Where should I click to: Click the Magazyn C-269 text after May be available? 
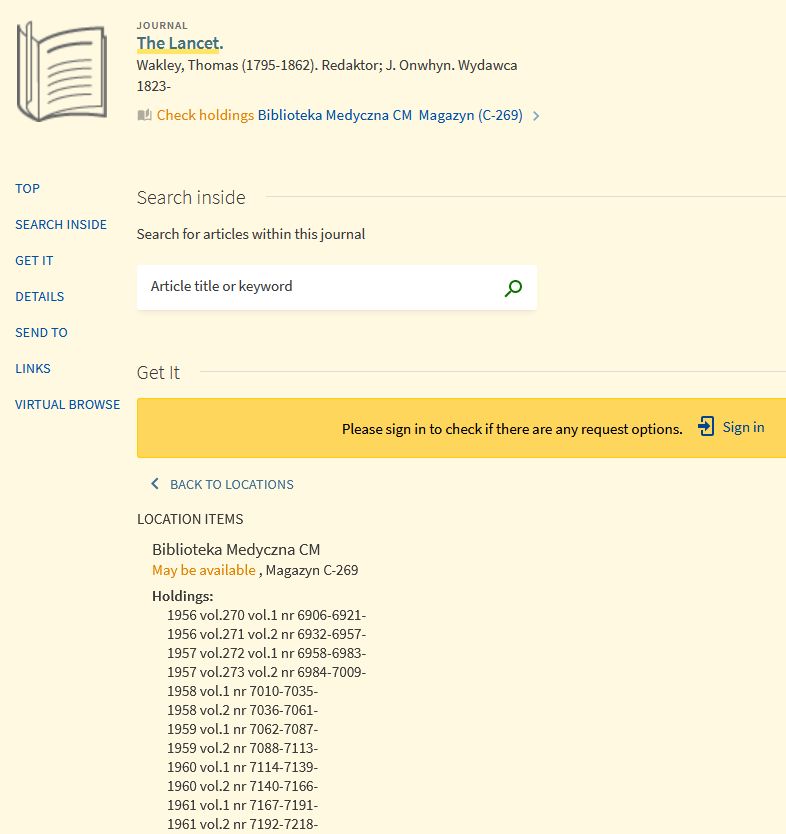point(312,570)
